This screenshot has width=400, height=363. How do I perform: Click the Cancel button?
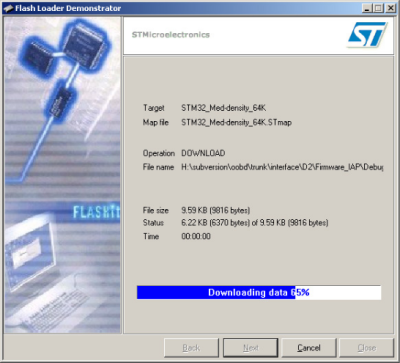click(309, 348)
